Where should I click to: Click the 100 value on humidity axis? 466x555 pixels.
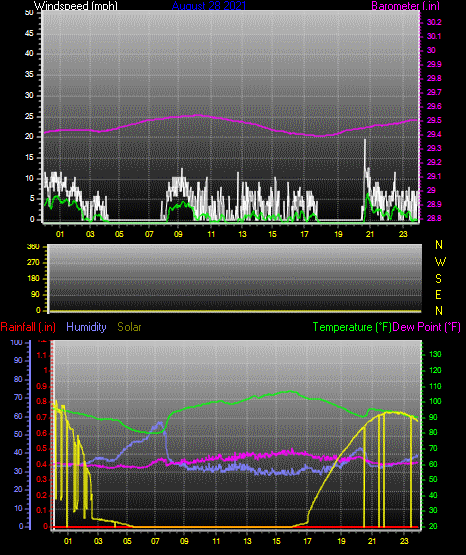click(x=17, y=343)
